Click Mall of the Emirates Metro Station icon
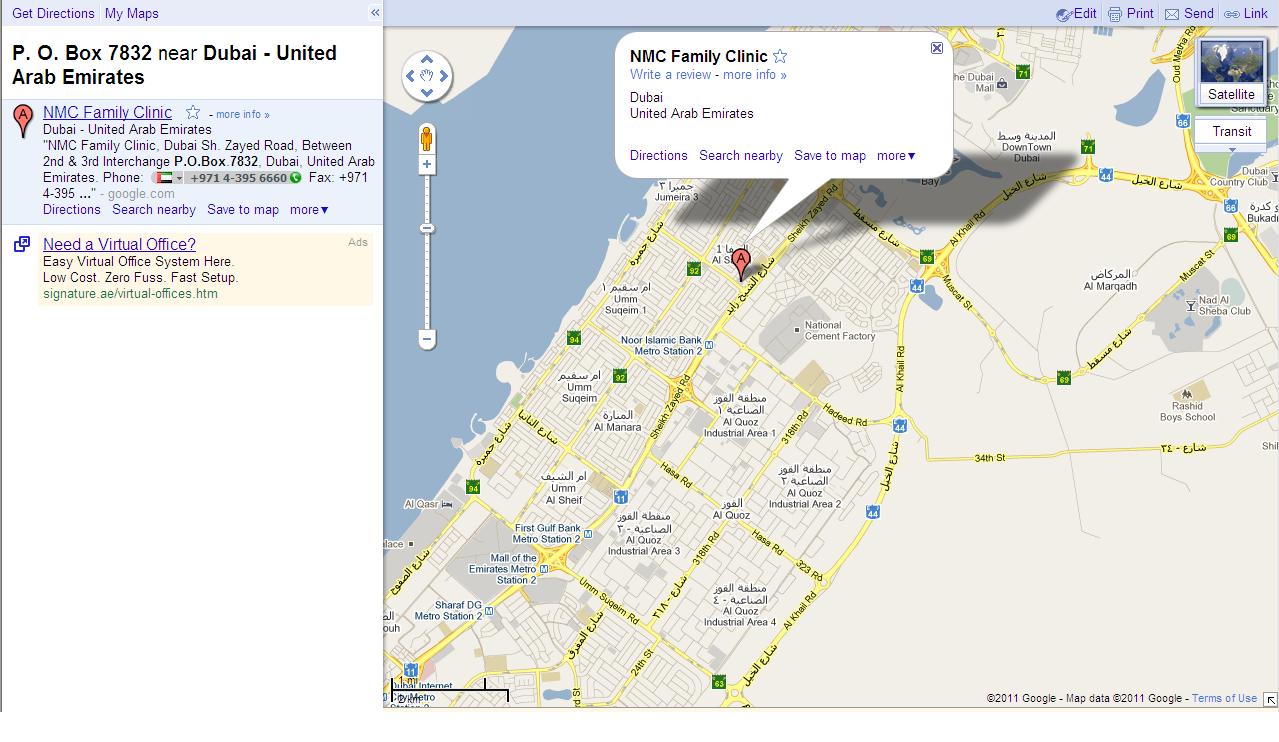The height and width of the screenshot is (742, 1279). coord(546,569)
